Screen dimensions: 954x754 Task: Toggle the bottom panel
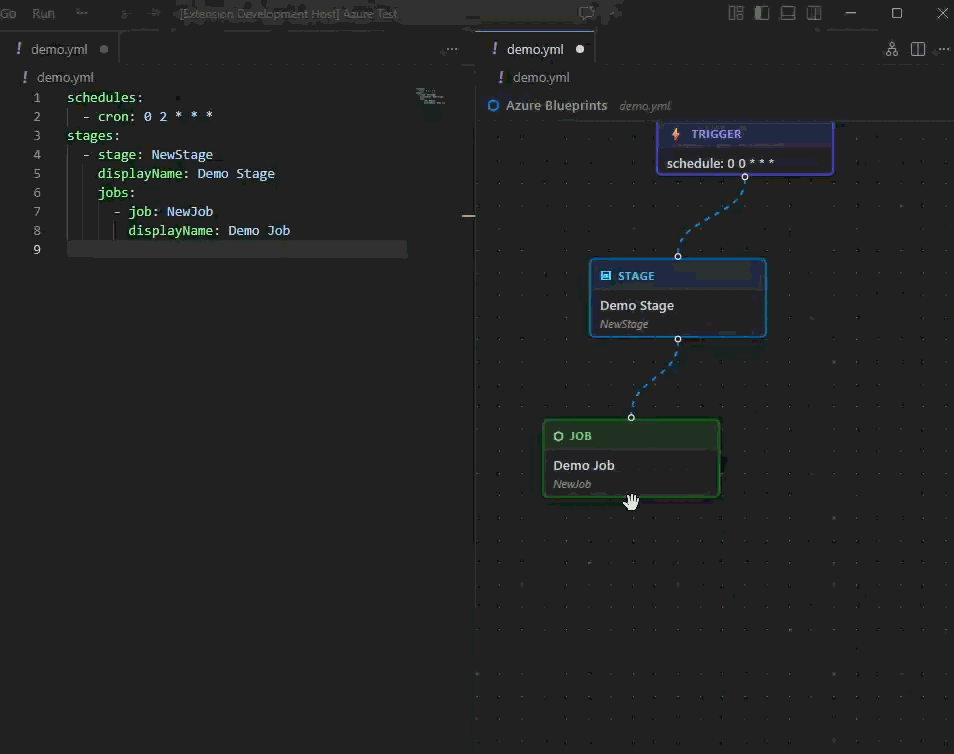pyautogui.click(x=788, y=13)
